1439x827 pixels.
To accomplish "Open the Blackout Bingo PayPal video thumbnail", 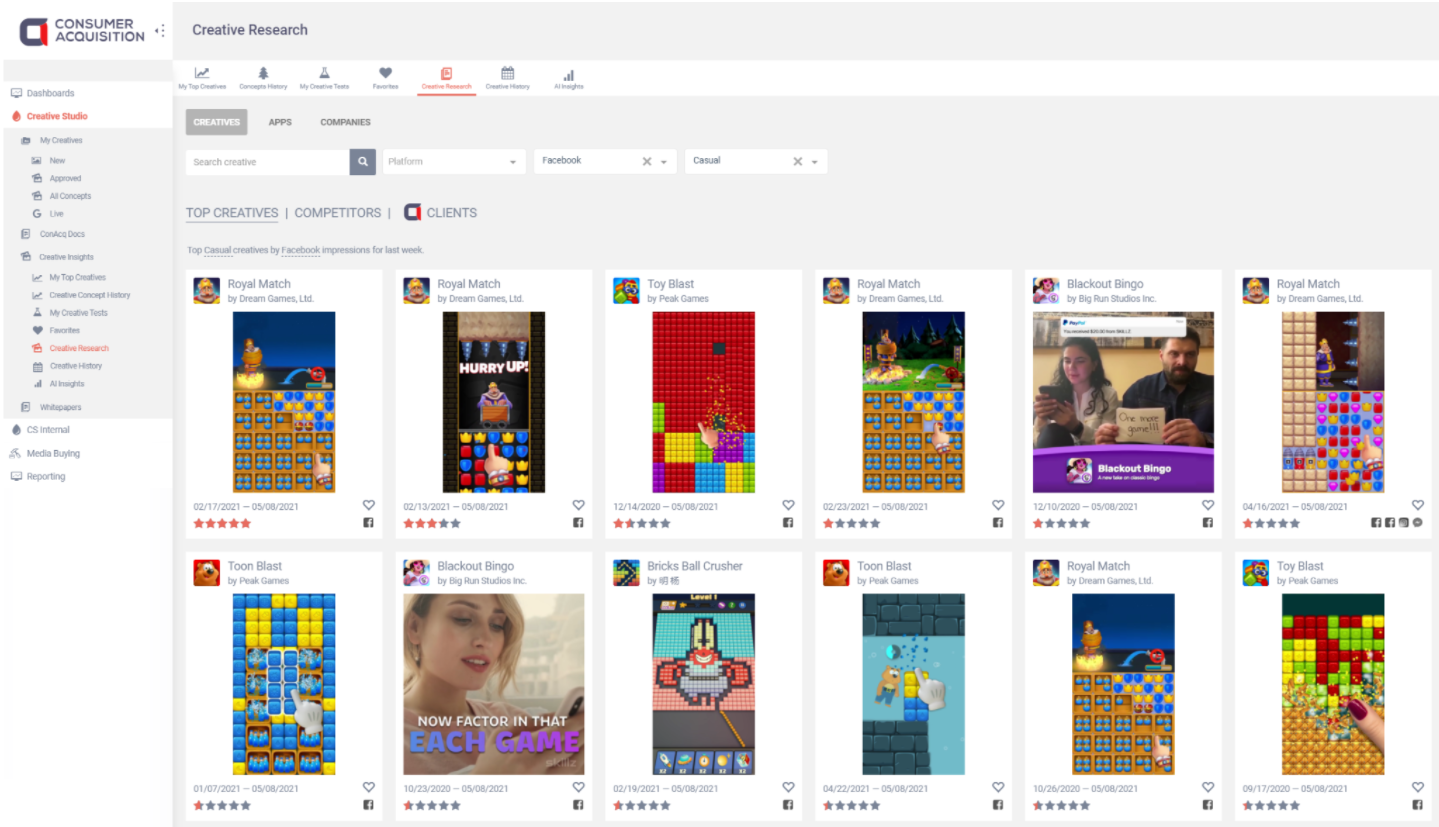I will click(x=1124, y=402).
